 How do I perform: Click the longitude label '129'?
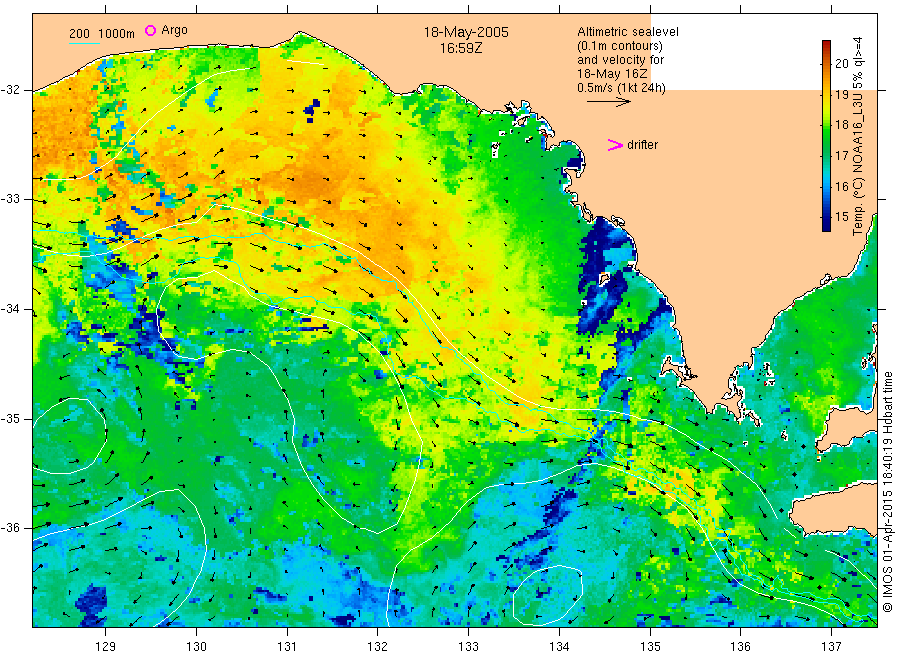tap(106, 647)
